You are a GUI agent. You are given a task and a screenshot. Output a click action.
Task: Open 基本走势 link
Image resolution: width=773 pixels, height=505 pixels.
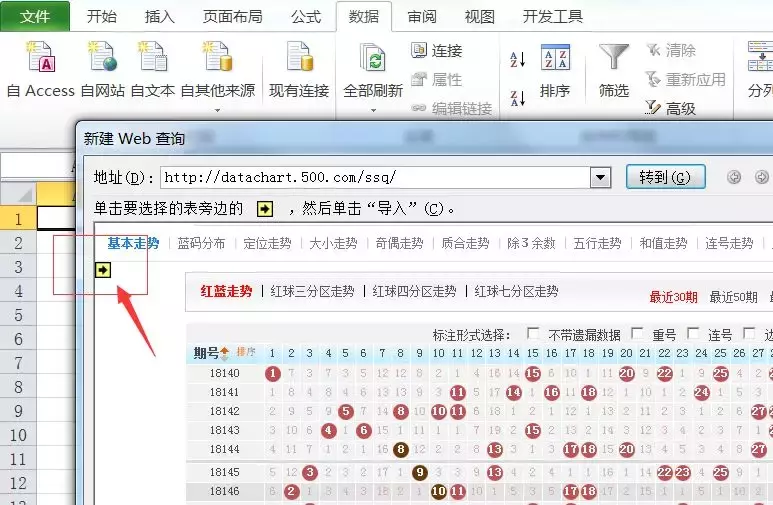tap(133, 243)
